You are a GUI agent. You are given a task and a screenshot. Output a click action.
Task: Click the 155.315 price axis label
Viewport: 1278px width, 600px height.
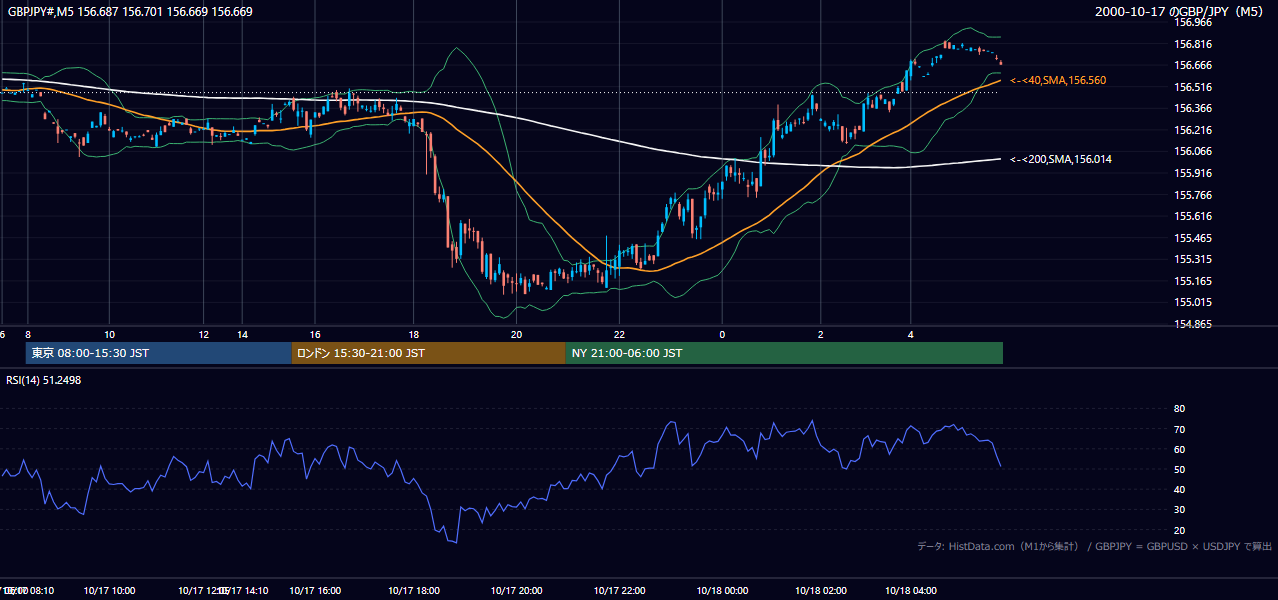coord(1194,259)
